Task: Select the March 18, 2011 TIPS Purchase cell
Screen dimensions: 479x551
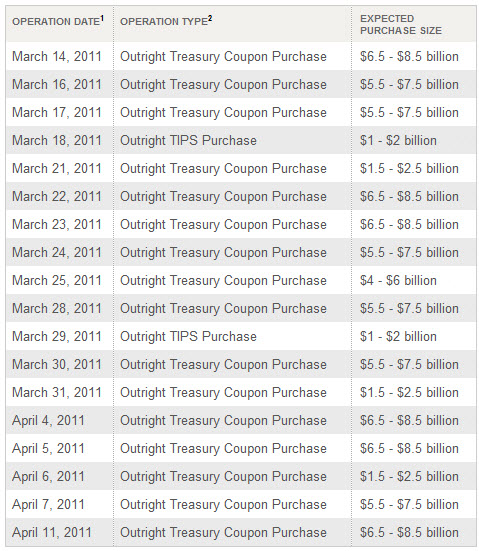Action: (x=188, y=141)
